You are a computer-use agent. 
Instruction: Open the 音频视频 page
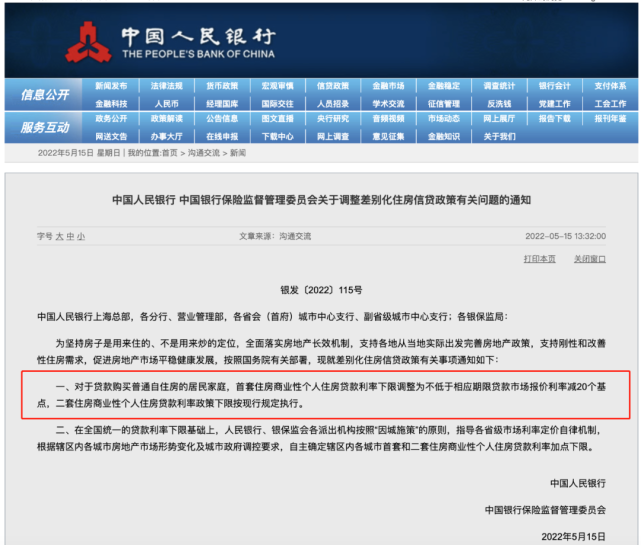pyautogui.click(x=388, y=119)
